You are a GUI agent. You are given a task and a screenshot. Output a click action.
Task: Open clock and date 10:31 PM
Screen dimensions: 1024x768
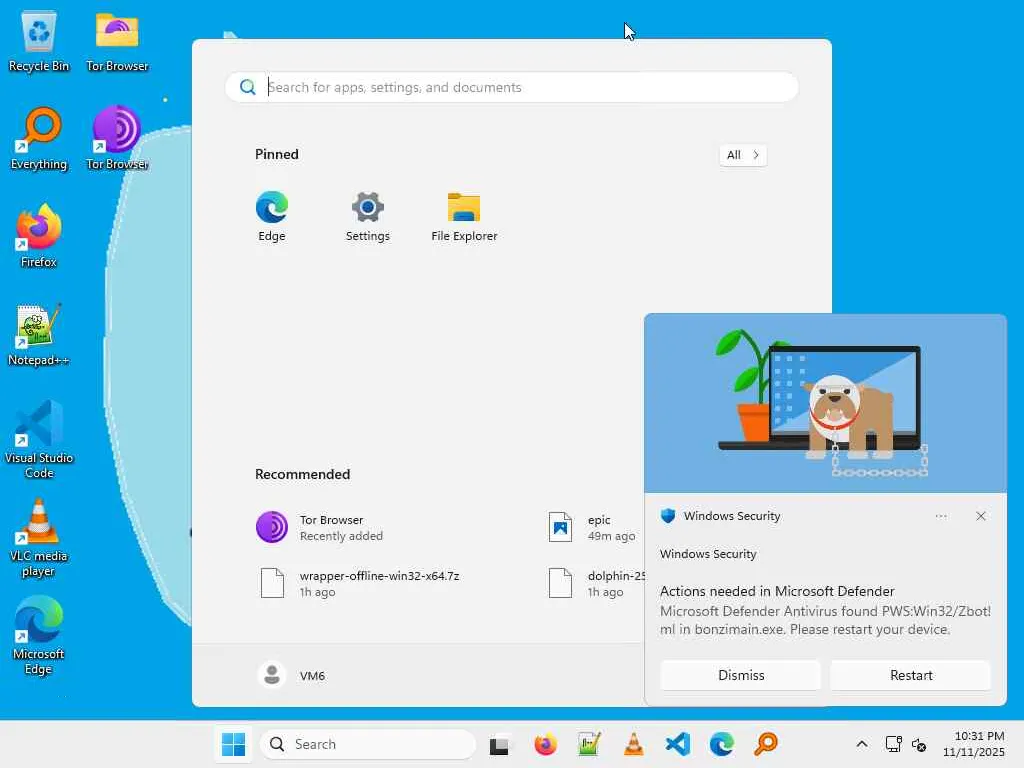(x=973, y=744)
